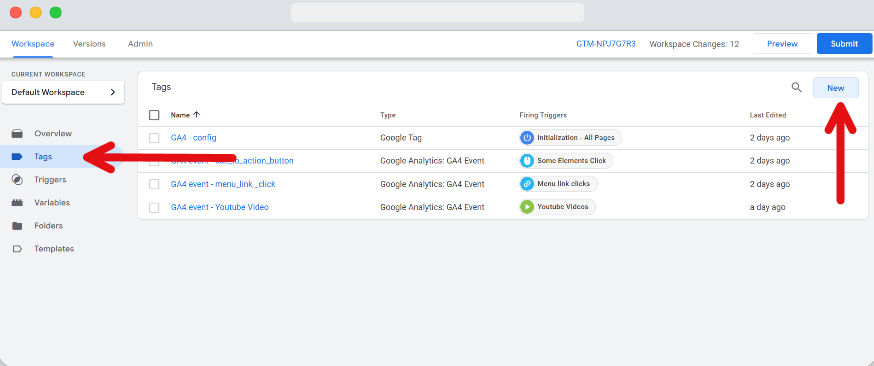Switch to the Workspace tab
The image size is (874, 366).
click(x=33, y=44)
